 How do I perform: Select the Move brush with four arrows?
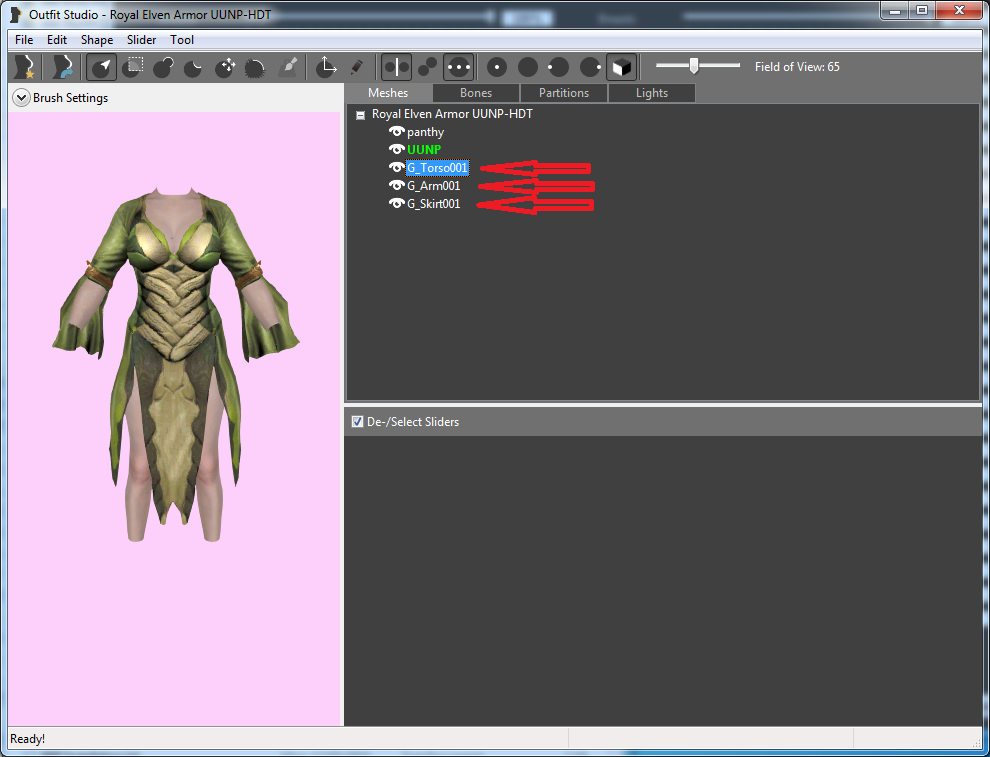pos(225,67)
